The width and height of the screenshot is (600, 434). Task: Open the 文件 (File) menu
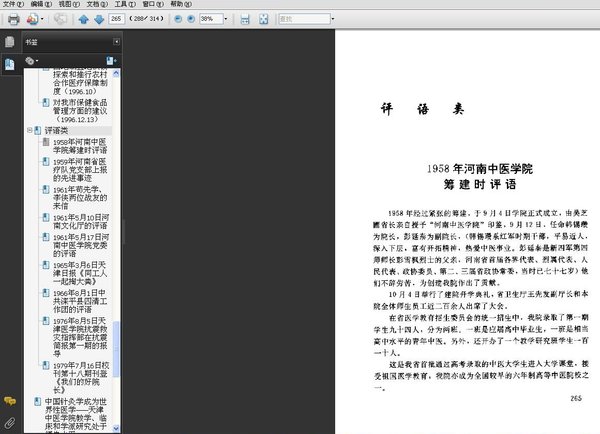click(x=13, y=4)
